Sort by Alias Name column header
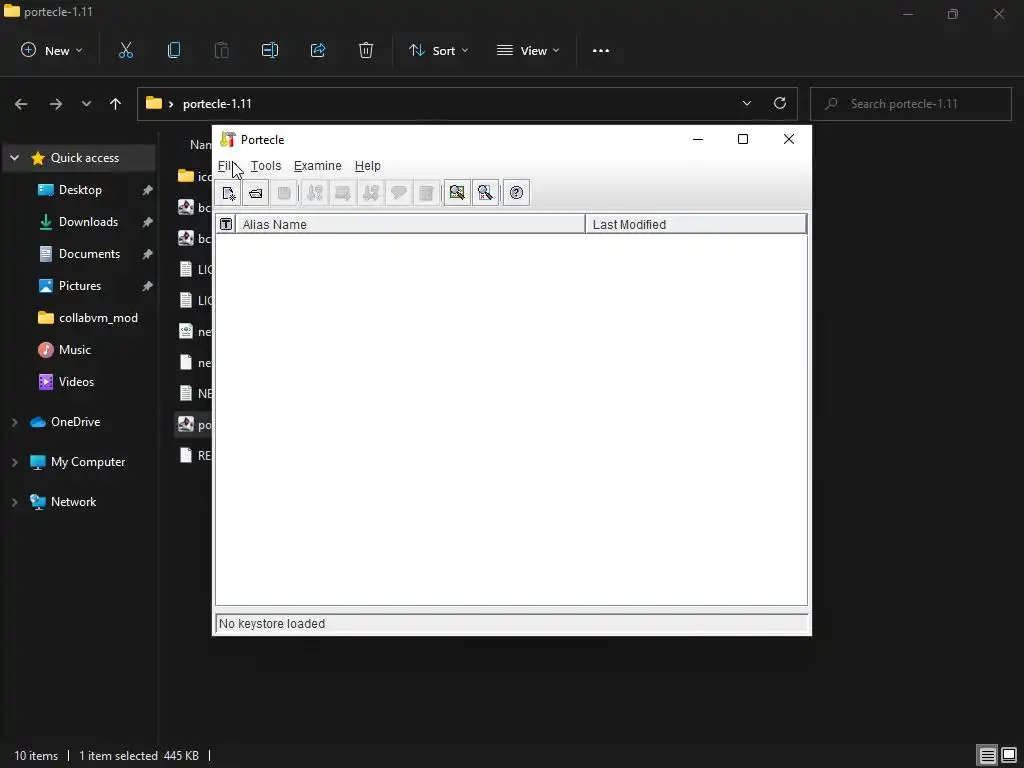1024x768 pixels. click(x=410, y=224)
